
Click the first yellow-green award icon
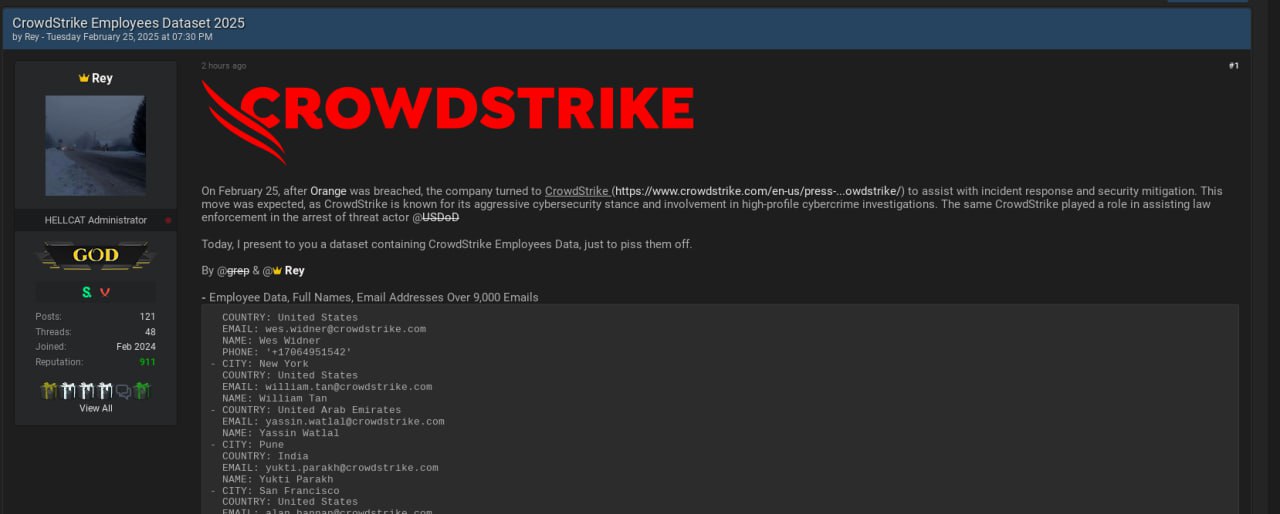click(48, 391)
